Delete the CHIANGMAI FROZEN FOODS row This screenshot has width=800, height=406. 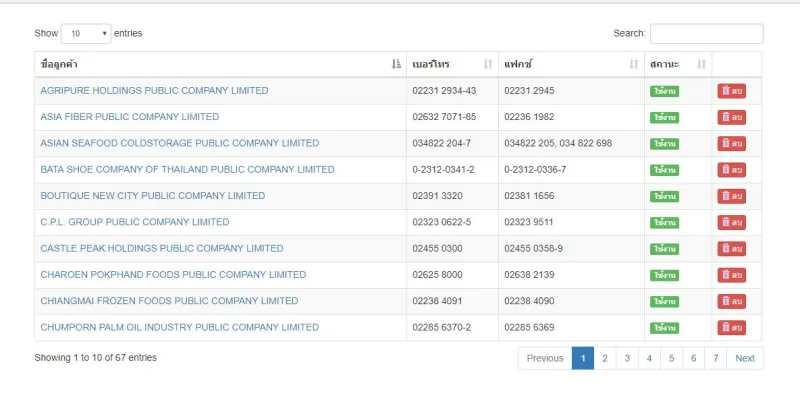click(732, 301)
